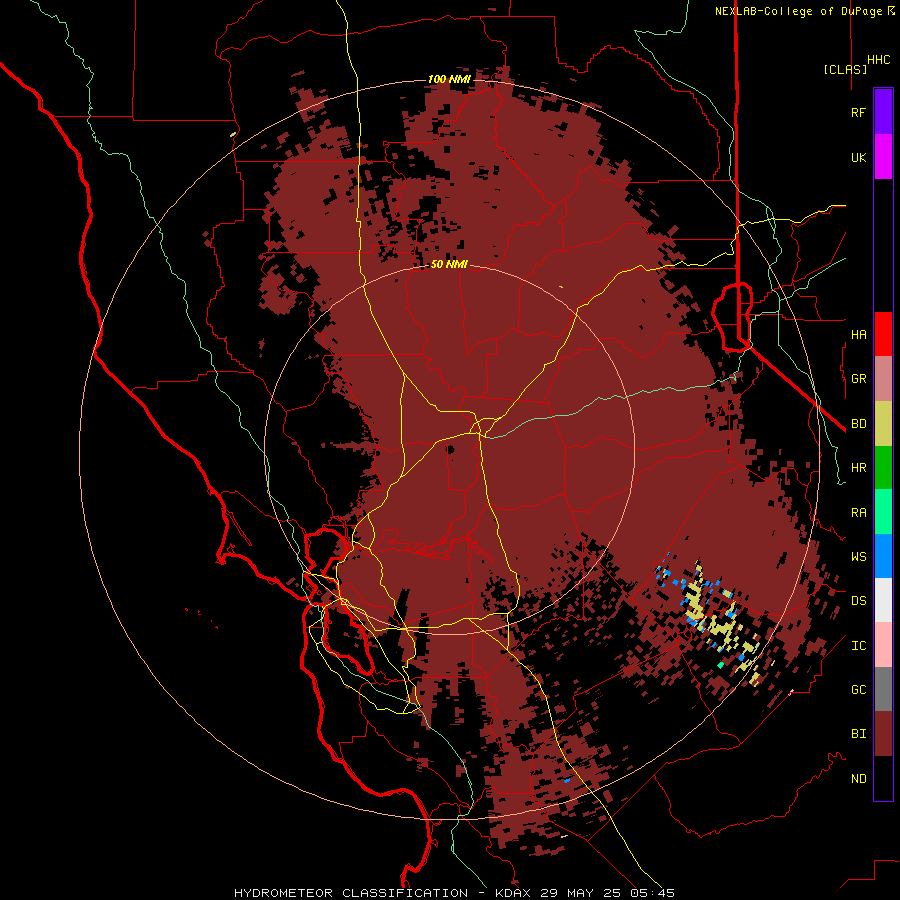Select the blue WS wet snow swatch
The height and width of the screenshot is (900, 900).
coord(883,556)
